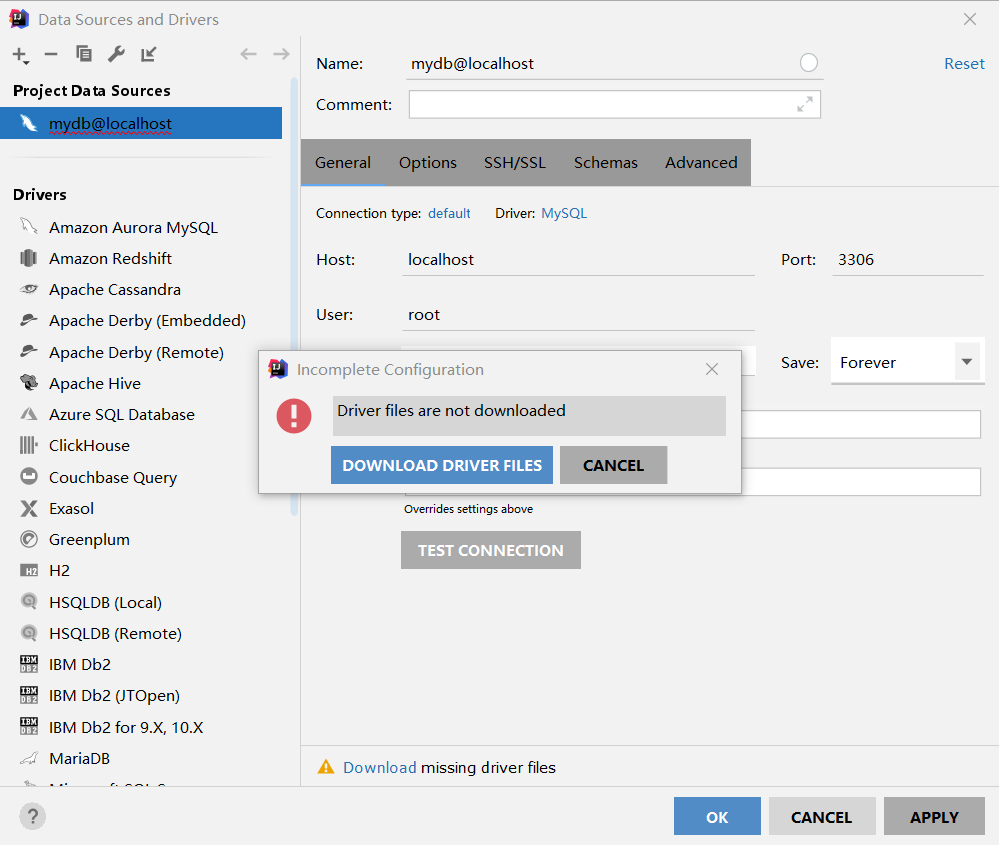Screen dimensions: 999x845
Task: Click the 'Drivers' section heading
Action: [x=40, y=194]
